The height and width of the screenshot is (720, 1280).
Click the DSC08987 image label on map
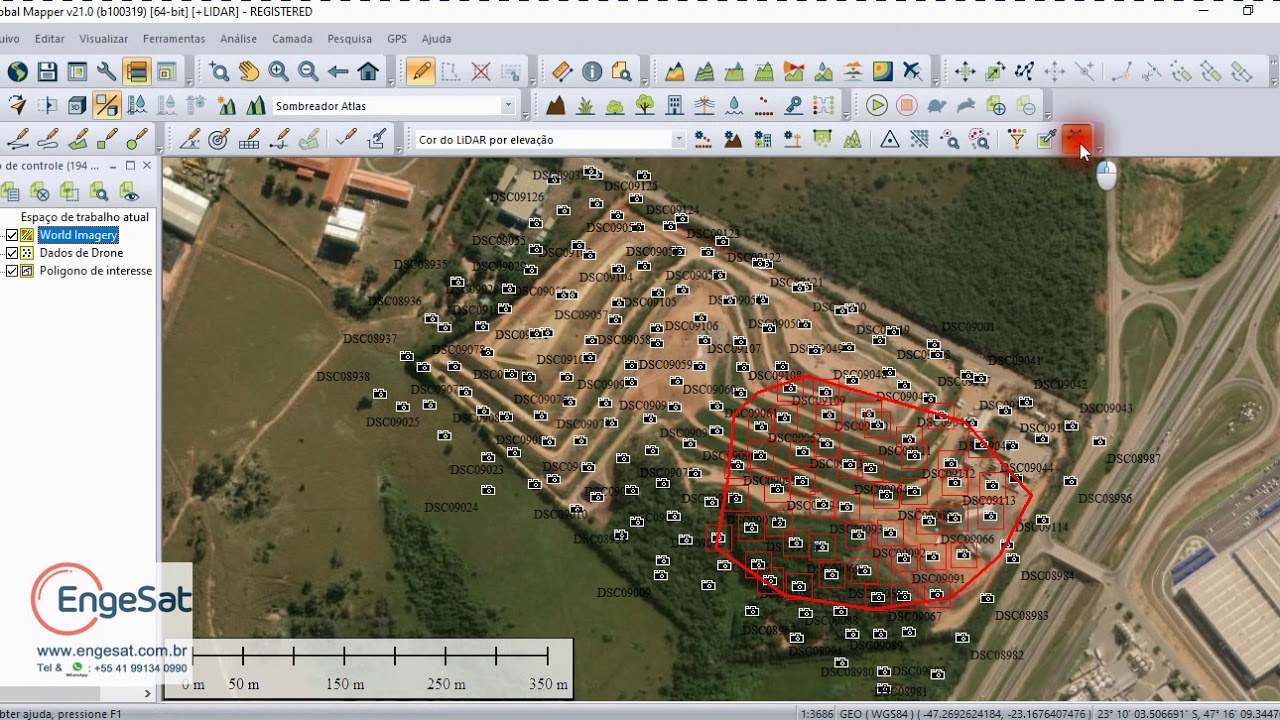click(1134, 459)
